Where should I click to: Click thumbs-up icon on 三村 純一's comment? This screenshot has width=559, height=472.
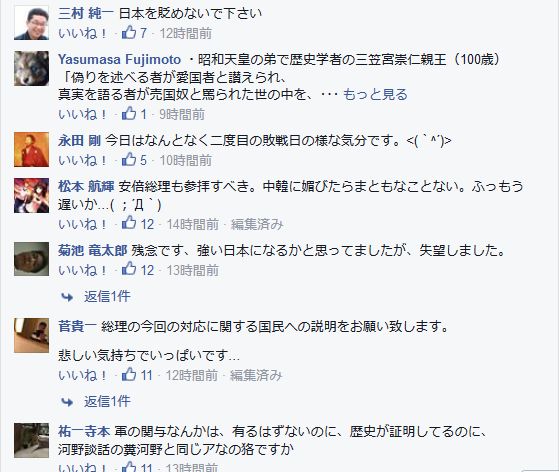[x=129, y=32]
